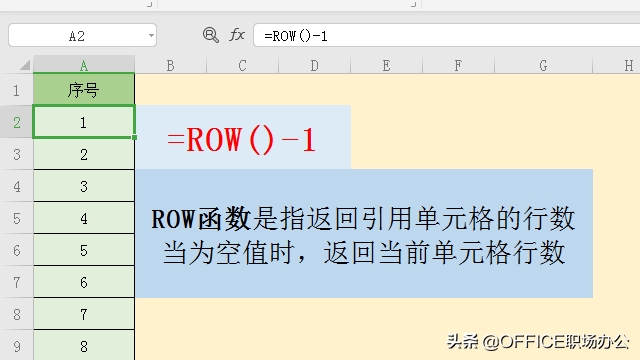This screenshot has width=640, height=360.
Task: Select cell A8 containing 7
Action: coord(84,314)
